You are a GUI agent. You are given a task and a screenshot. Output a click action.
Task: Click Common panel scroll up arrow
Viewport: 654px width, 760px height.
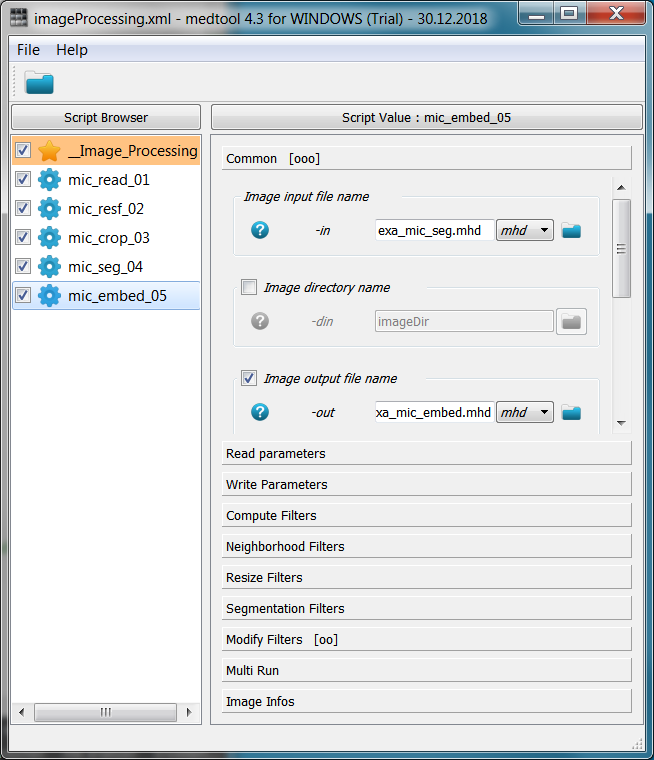point(622,188)
